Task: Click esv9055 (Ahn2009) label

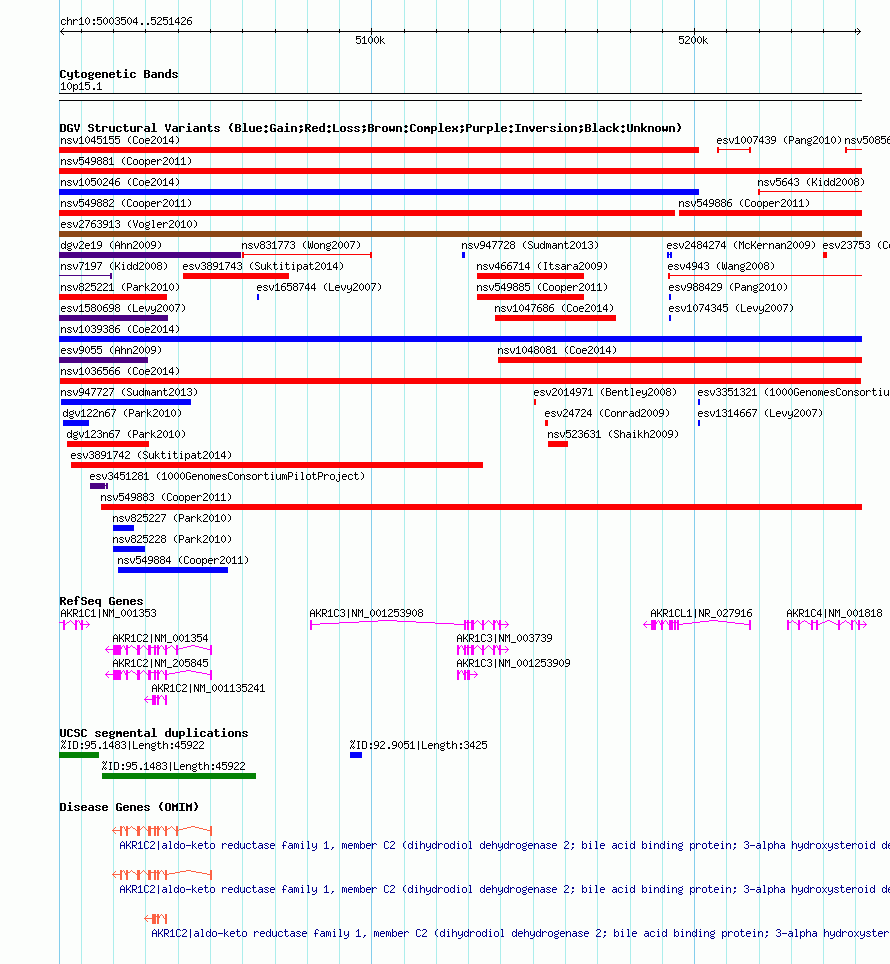Action: click(x=111, y=350)
